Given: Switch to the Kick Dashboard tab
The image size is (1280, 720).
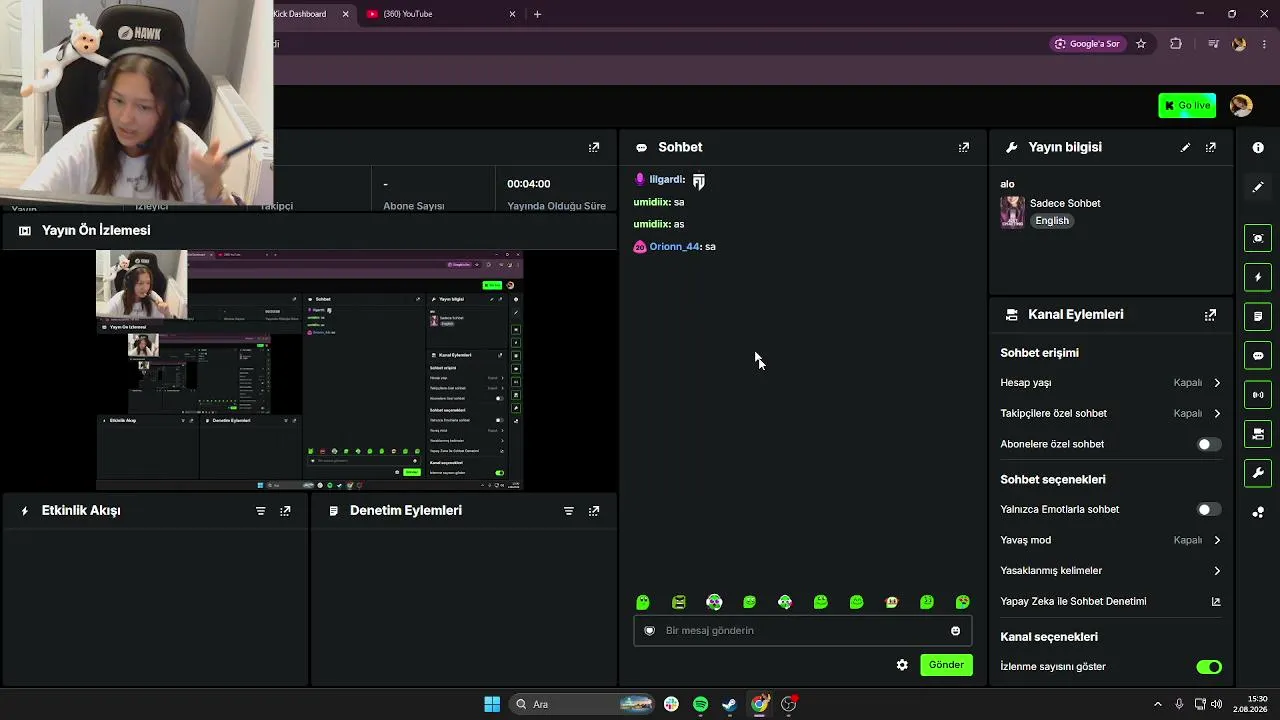Looking at the screenshot, I should 313,14.
